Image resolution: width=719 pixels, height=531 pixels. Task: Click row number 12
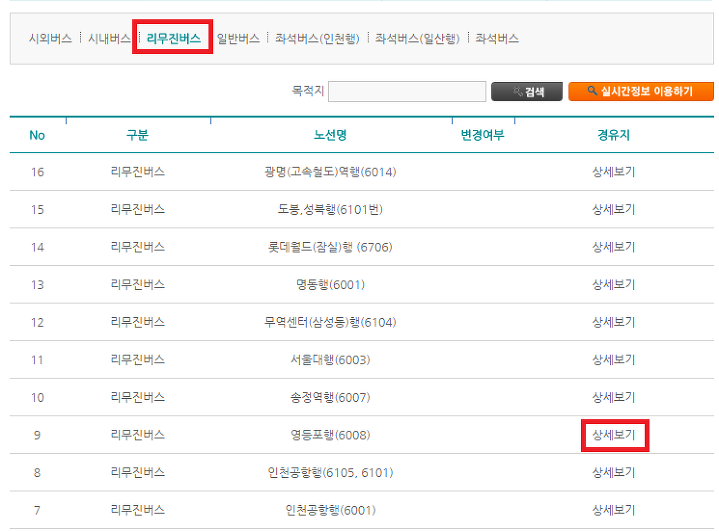(38, 323)
